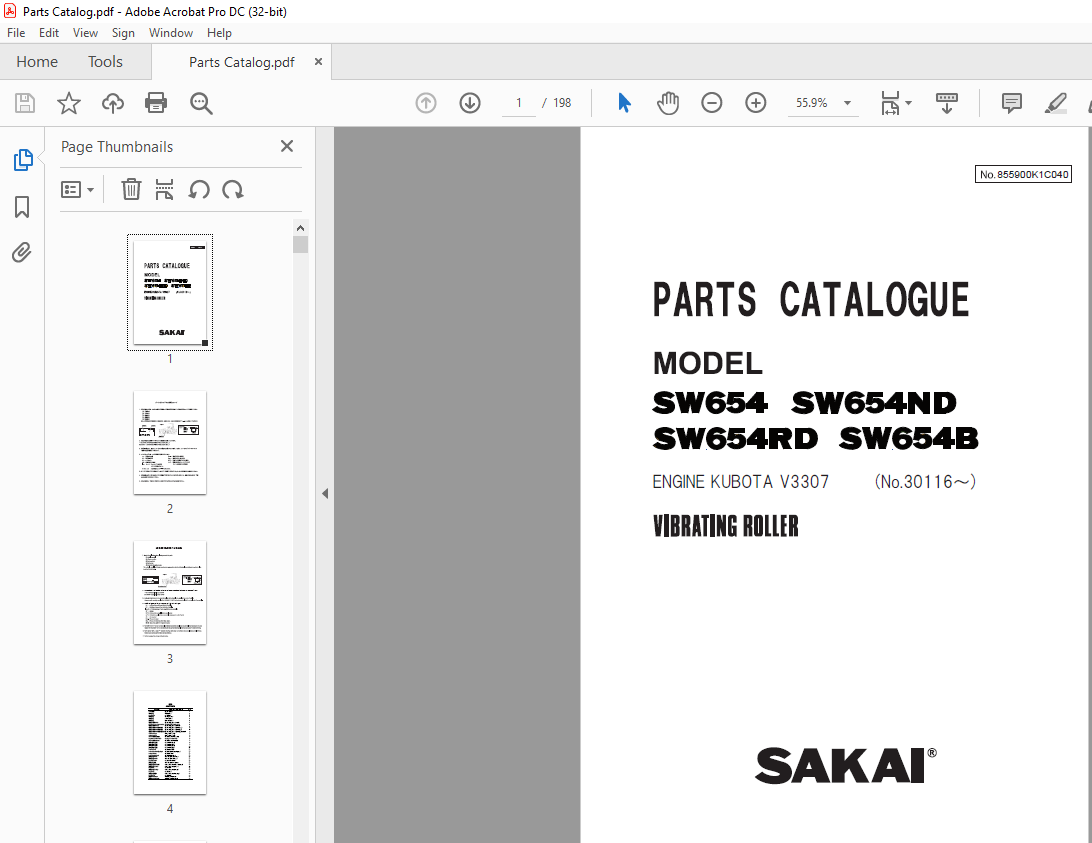The width and height of the screenshot is (1092, 843).
Task: Open the Window menu
Action: click(171, 33)
